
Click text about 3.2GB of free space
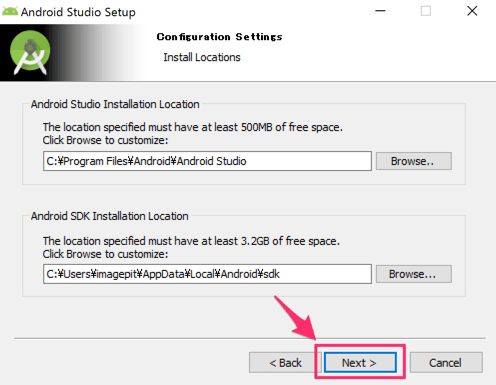191,241
